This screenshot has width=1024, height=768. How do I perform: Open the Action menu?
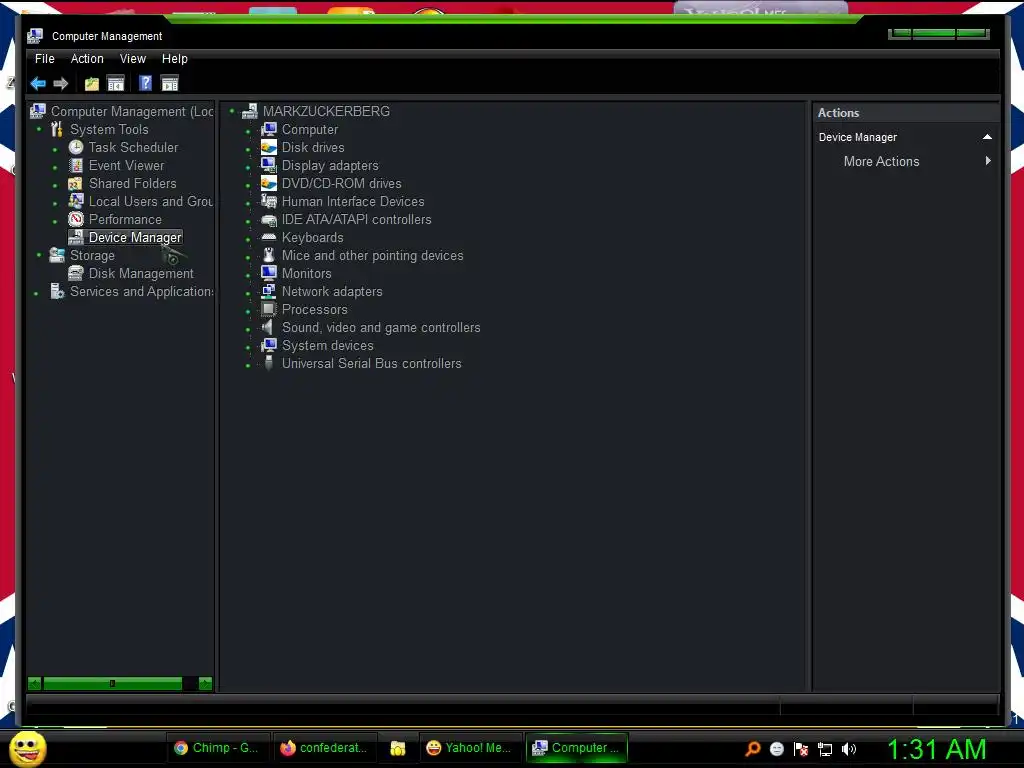coord(87,59)
